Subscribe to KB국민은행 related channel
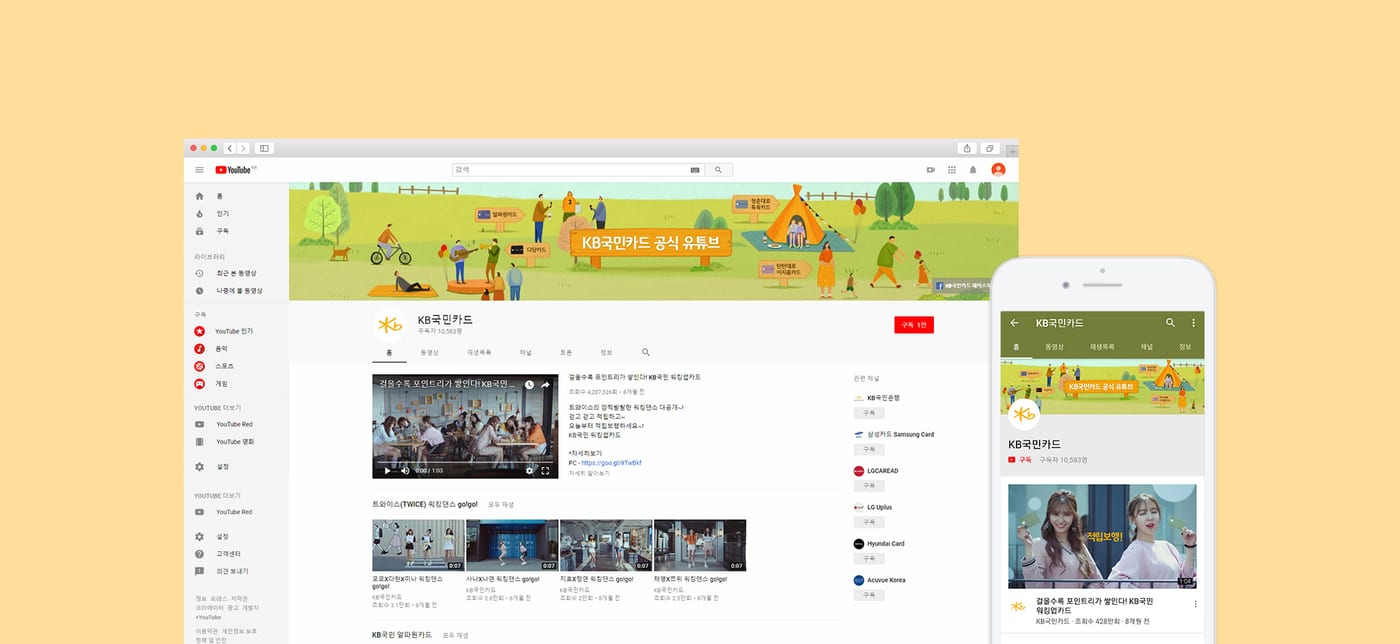This screenshot has height=644, width=1400. point(868,413)
